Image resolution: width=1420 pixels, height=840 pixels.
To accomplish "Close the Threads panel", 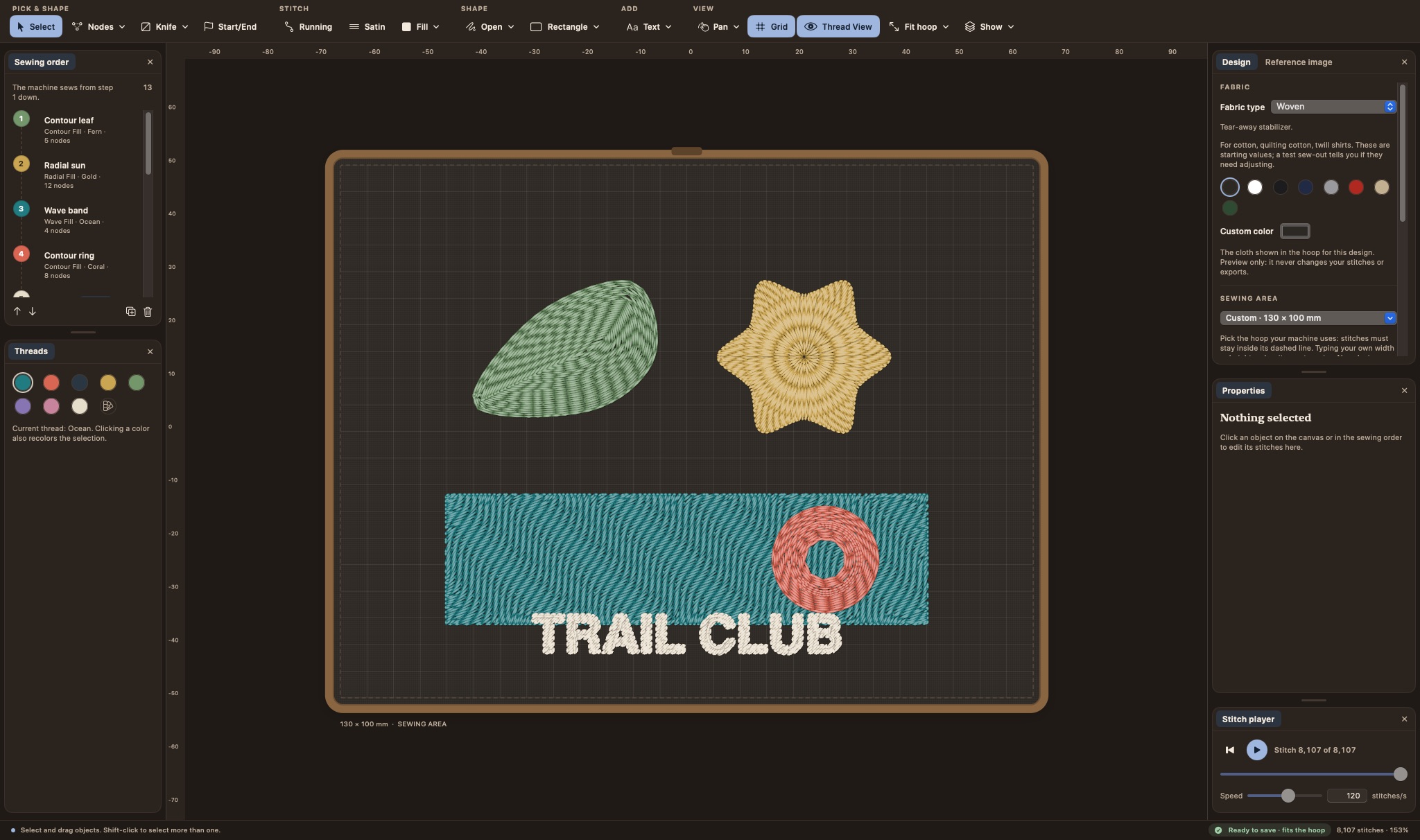I will [x=150, y=351].
